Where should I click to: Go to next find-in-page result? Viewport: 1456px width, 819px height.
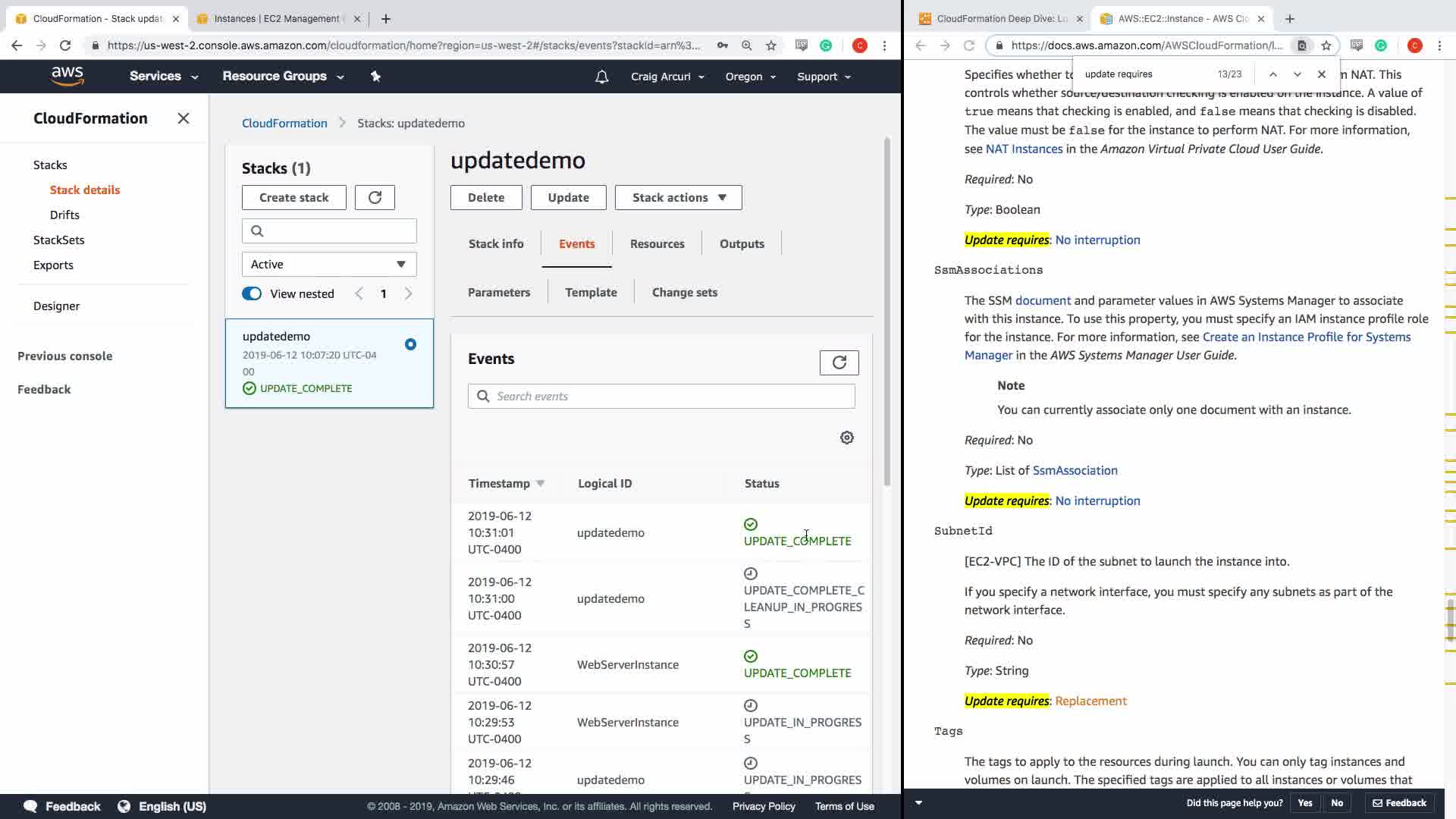pyautogui.click(x=1297, y=74)
